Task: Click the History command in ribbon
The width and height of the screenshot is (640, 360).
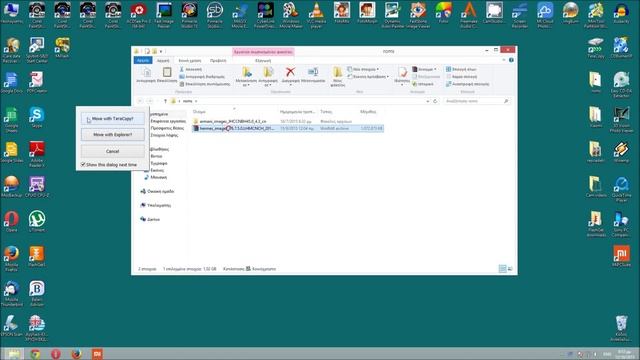Action: coord(423,84)
